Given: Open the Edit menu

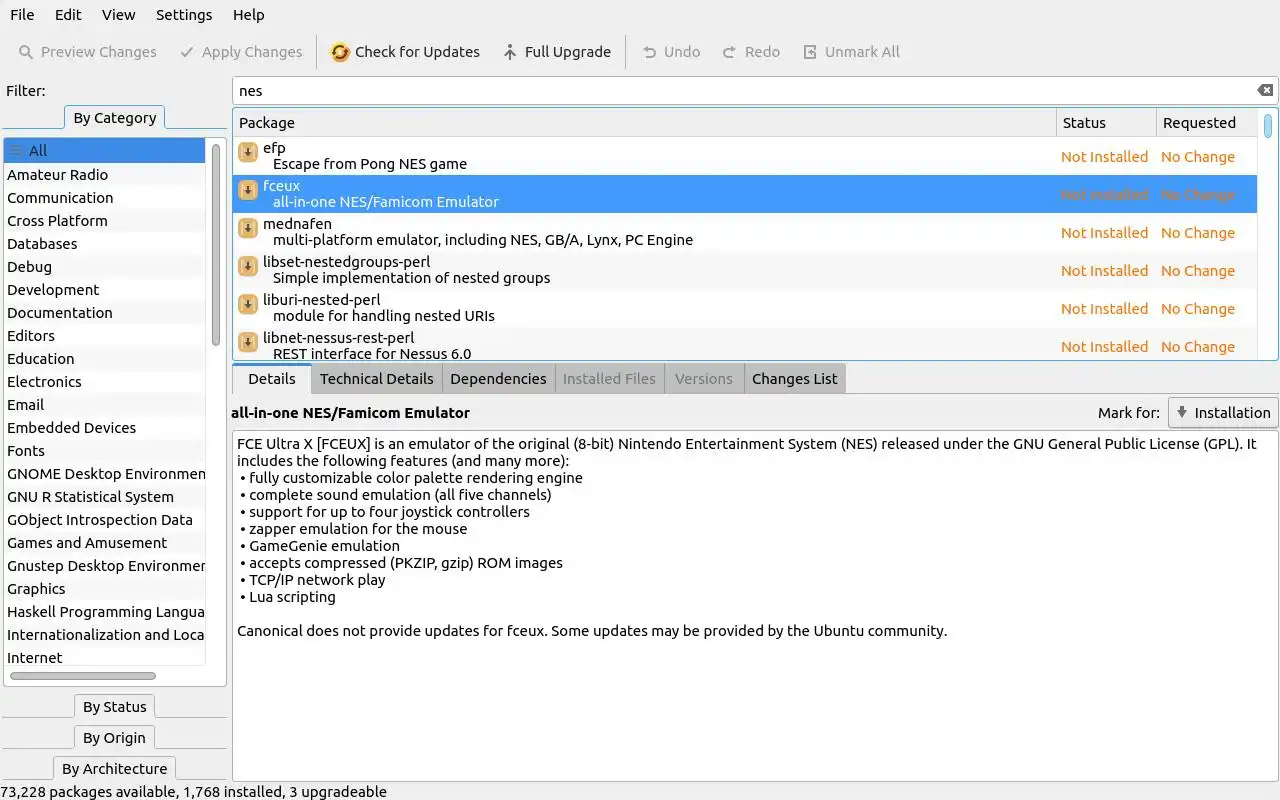Looking at the screenshot, I should tap(68, 15).
